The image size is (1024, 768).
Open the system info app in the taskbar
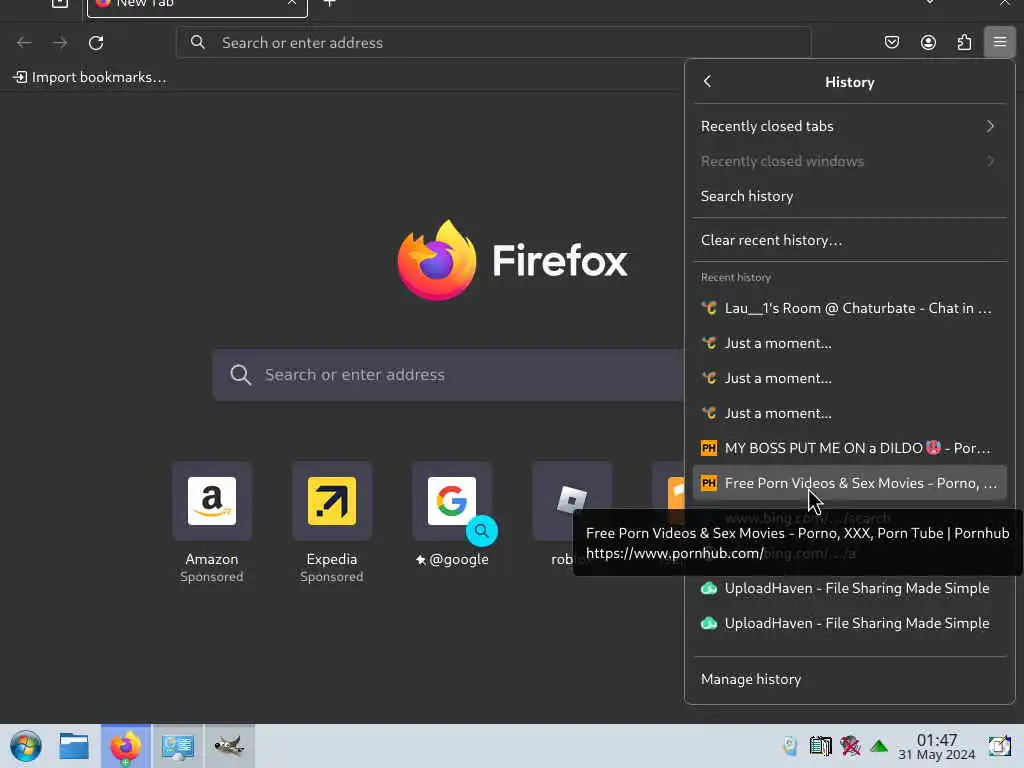coord(178,746)
